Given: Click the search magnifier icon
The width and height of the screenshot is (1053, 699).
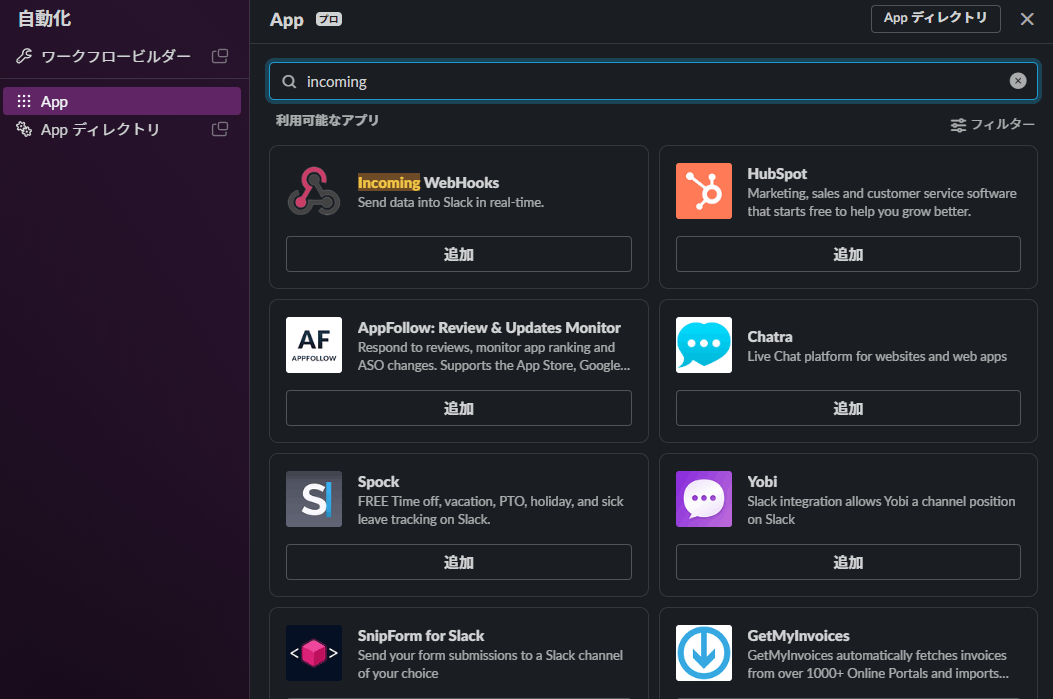Looking at the screenshot, I should [289, 82].
